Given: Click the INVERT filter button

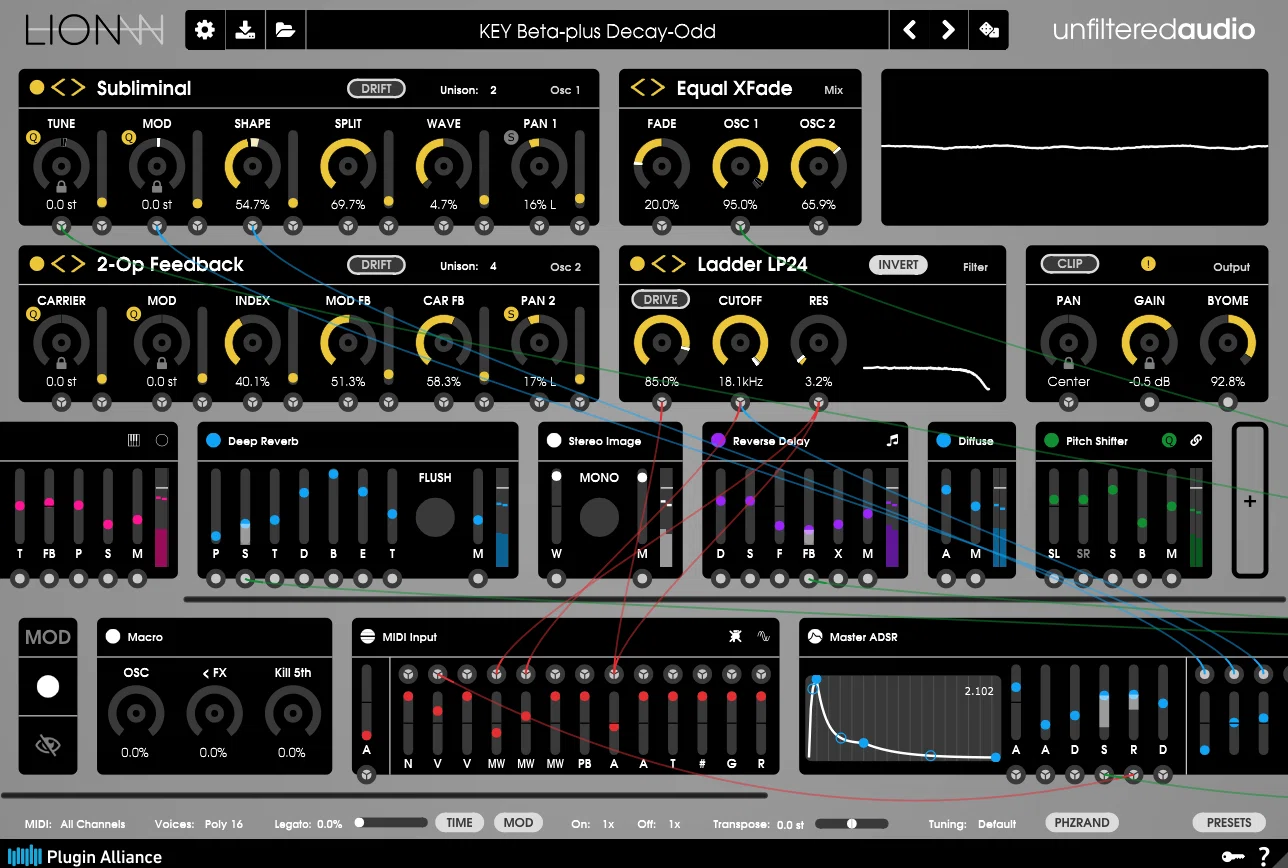Looking at the screenshot, I should (898, 264).
